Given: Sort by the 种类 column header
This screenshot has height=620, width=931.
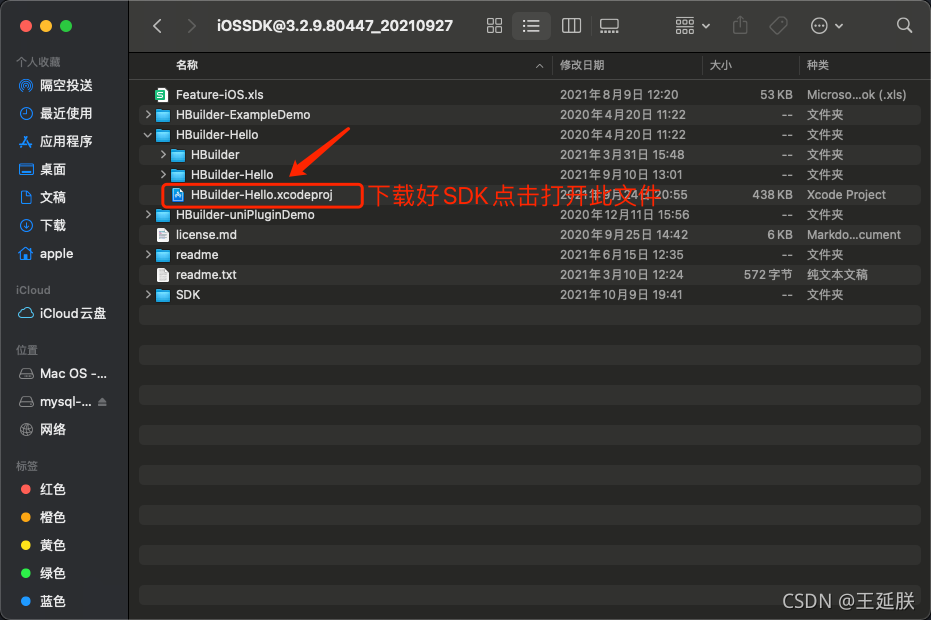Looking at the screenshot, I should point(818,65).
